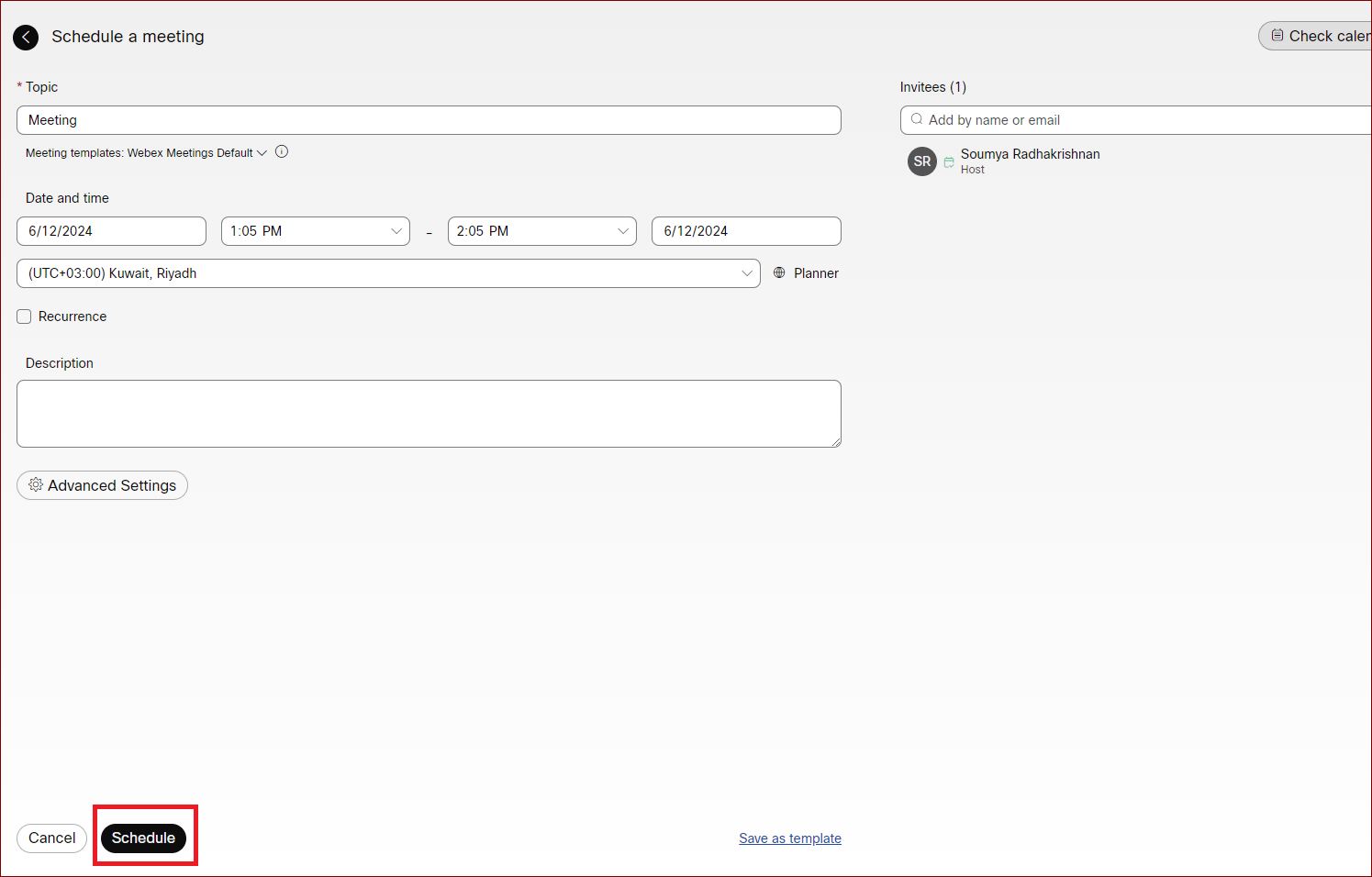Click the globe icon beside Planner
Screen dimensions: 1372x877
pyautogui.click(x=779, y=272)
